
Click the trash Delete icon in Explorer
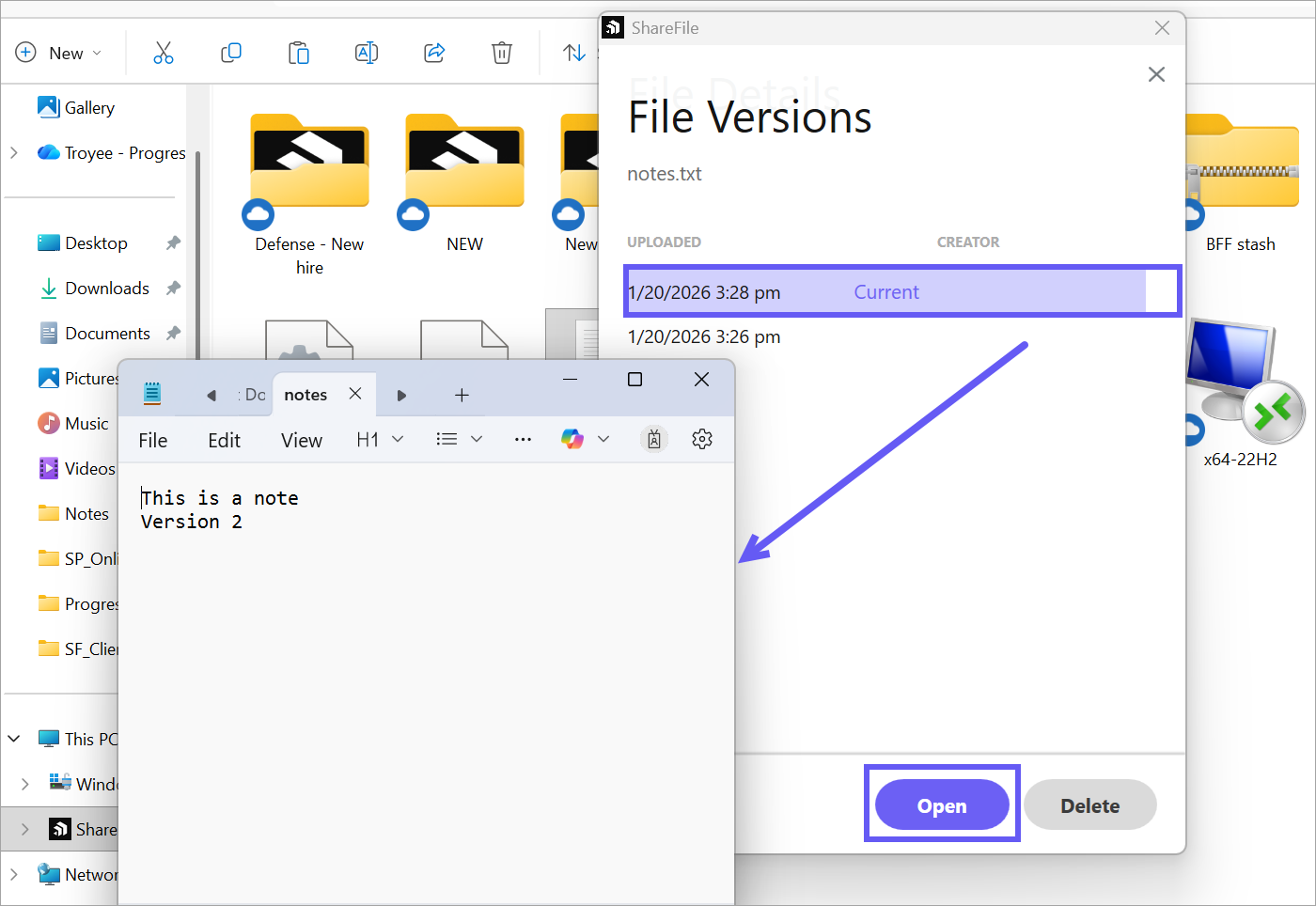point(501,53)
